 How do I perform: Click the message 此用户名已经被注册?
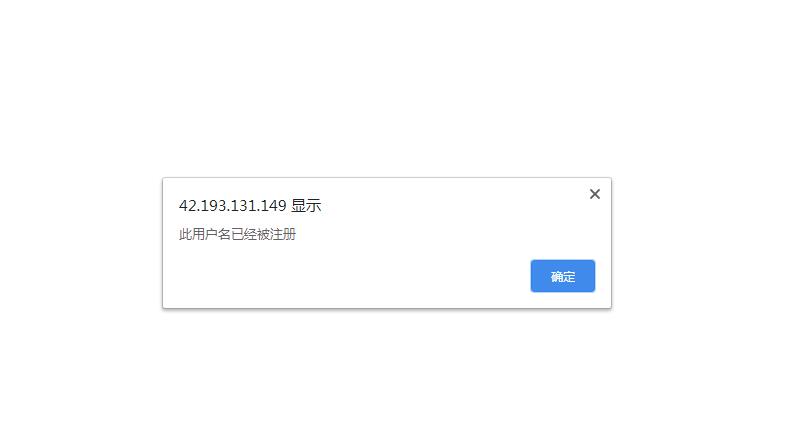pos(237,234)
